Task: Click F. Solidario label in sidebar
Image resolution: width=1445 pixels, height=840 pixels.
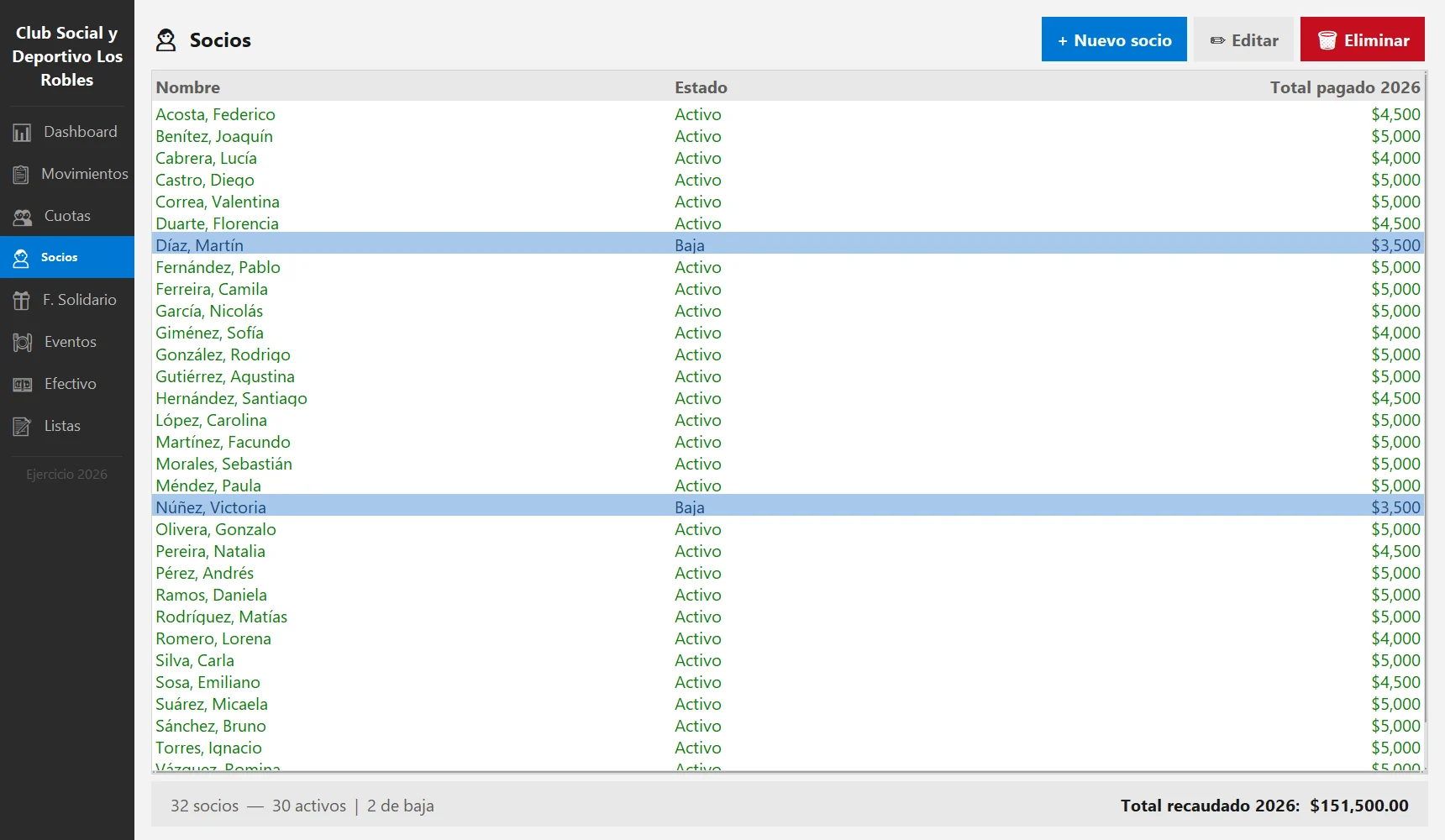Action: [80, 300]
